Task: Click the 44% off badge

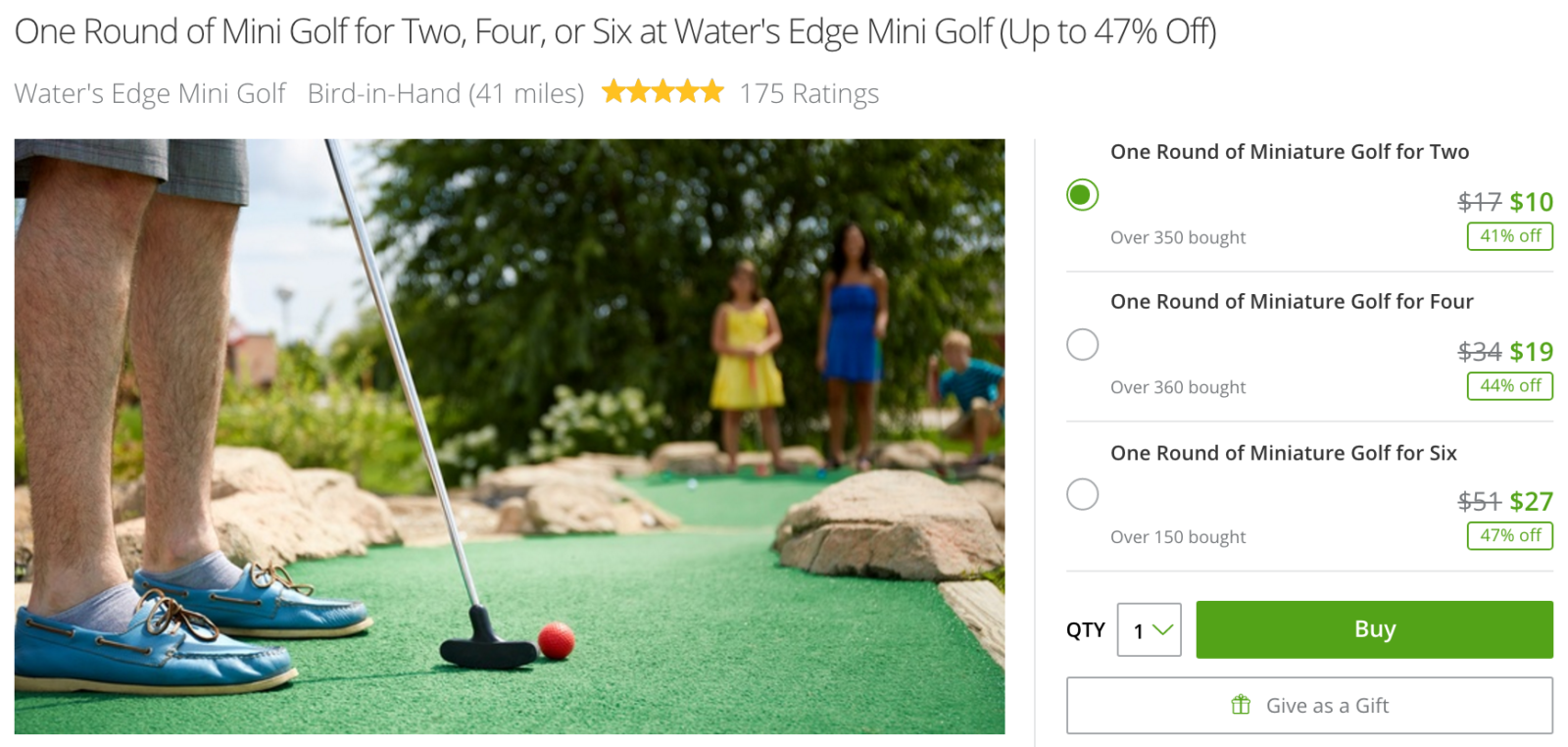Action: point(1510,386)
